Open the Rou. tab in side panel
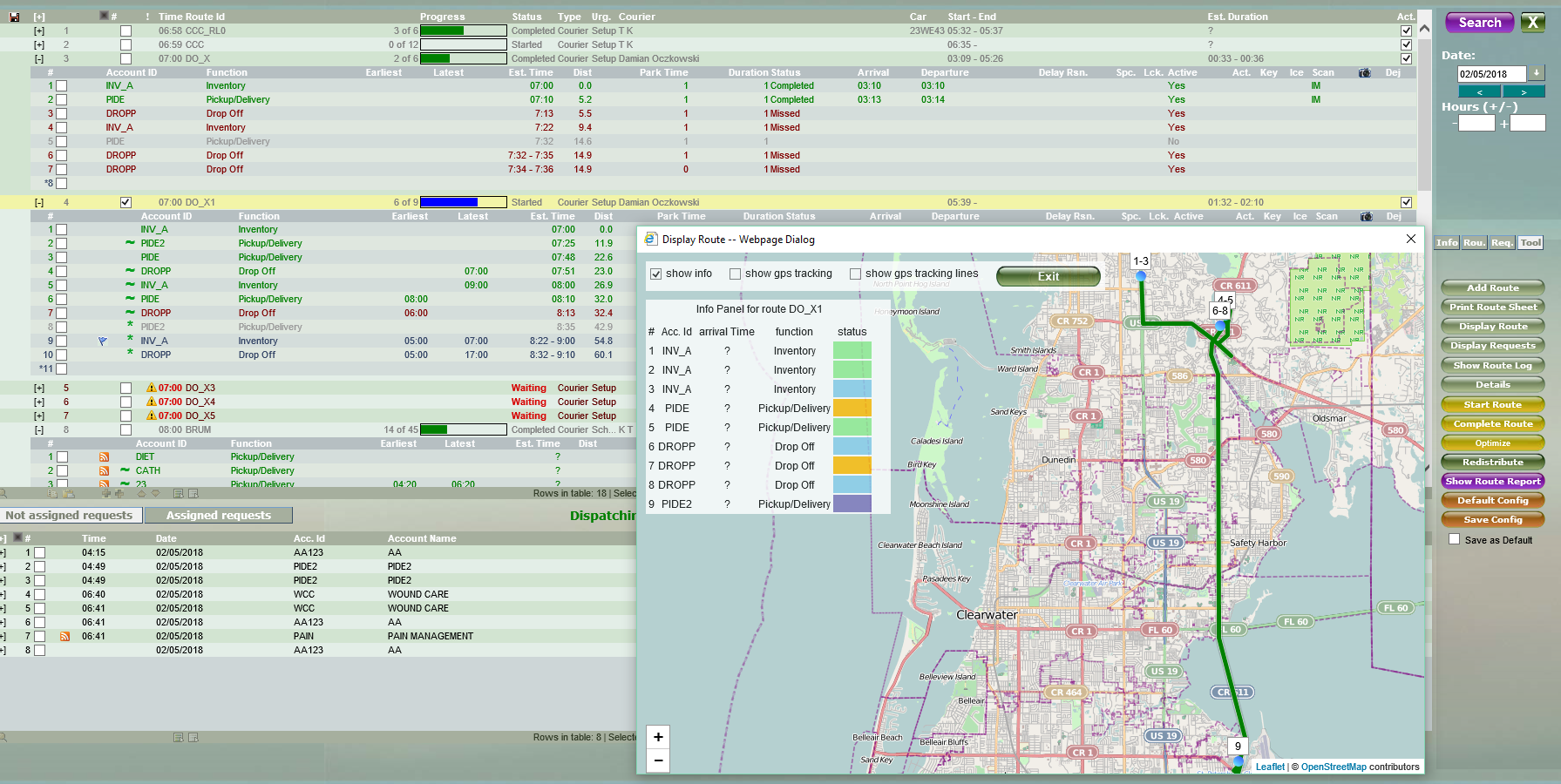The width and height of the screenshot is (1561, 784). (x=1474, y=243)
